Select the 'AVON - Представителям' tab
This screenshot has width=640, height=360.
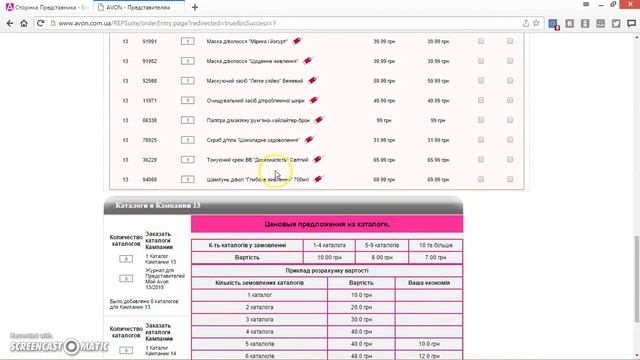(139, 7)
